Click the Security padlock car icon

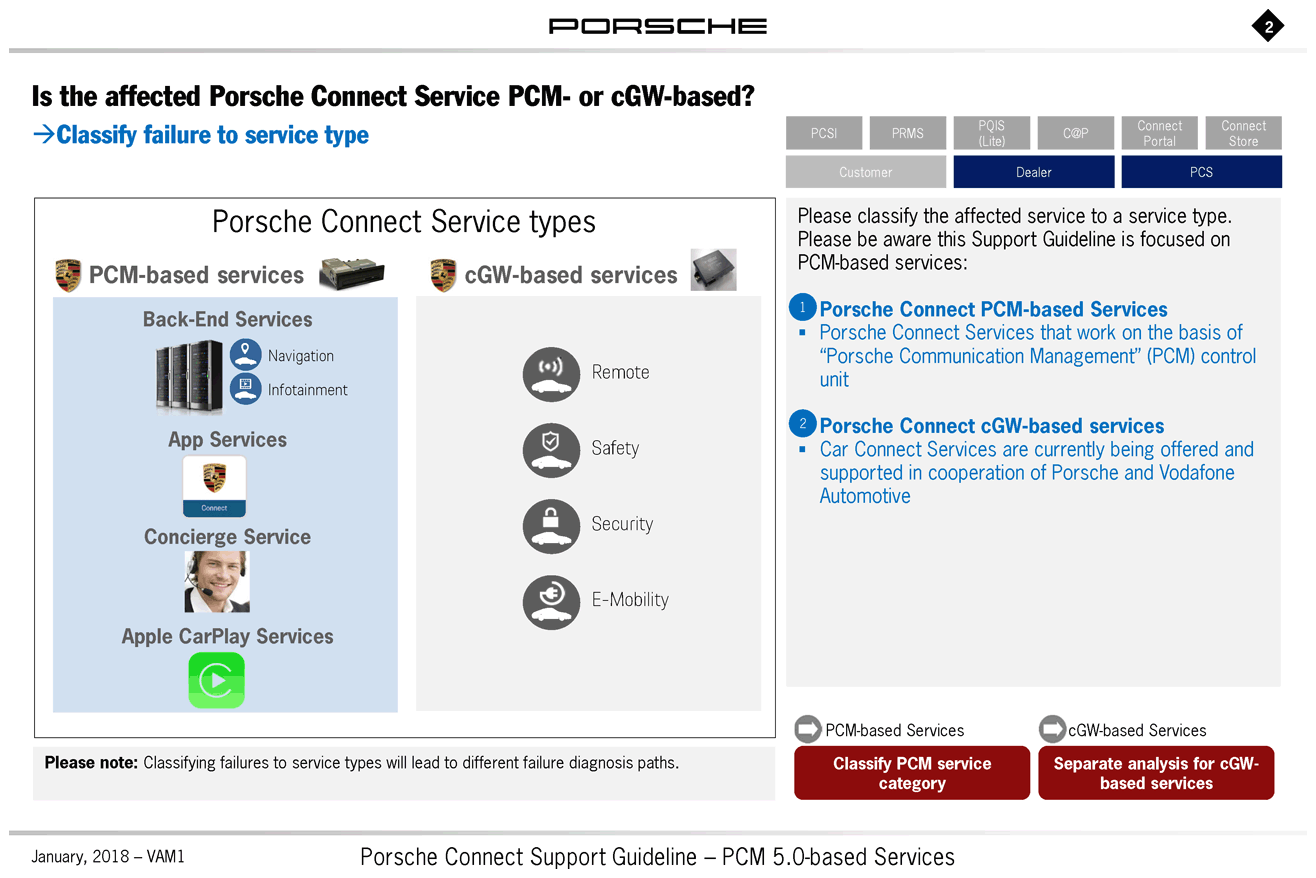(x=551, y=526)
